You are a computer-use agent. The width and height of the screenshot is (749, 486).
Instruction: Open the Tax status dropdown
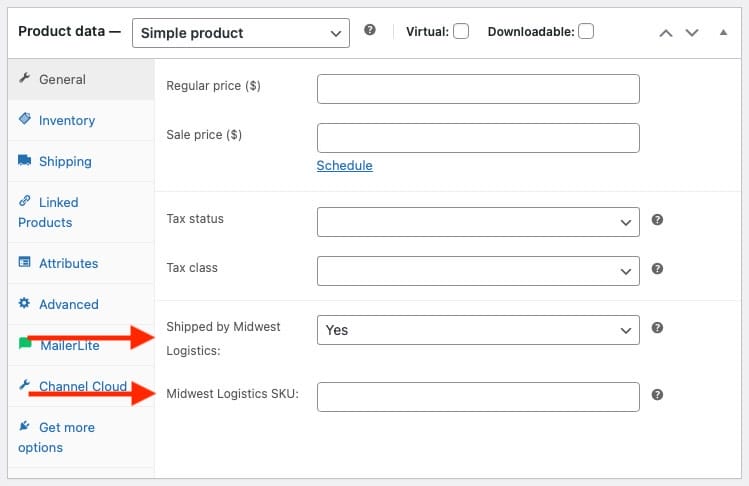pos(478,222)
